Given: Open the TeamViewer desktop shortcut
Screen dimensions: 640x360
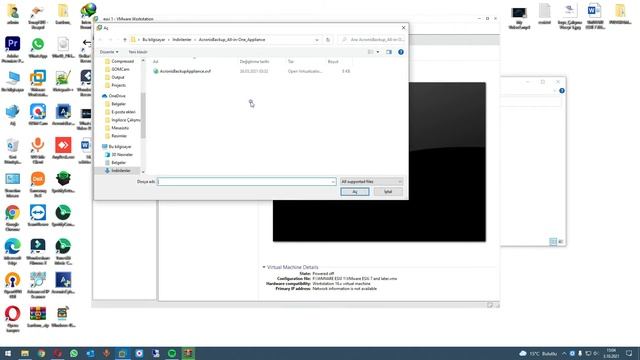Looking at the screenshot, I should point(38,216).
